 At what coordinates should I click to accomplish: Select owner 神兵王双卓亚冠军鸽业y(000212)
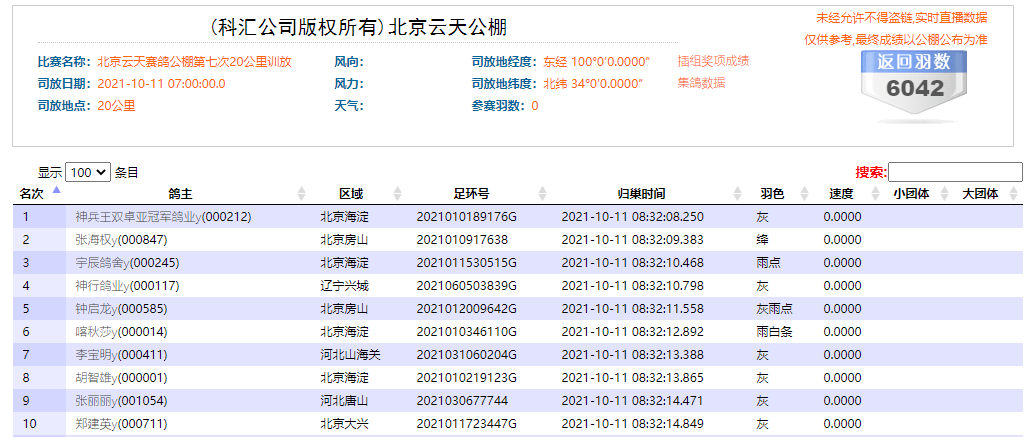[163, 217]
